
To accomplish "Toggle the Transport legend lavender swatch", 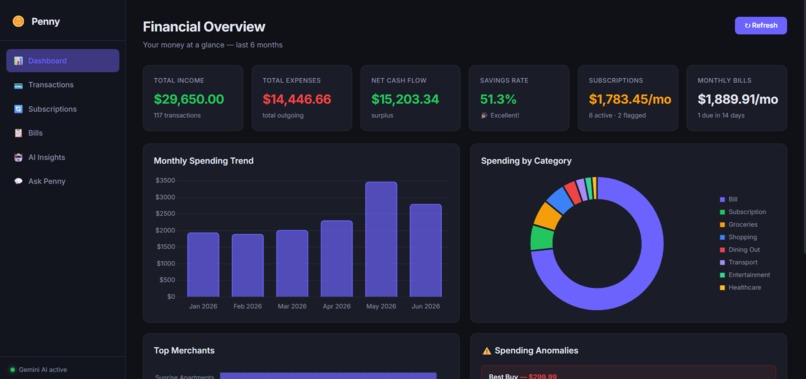I will click(x=722, y=262).
